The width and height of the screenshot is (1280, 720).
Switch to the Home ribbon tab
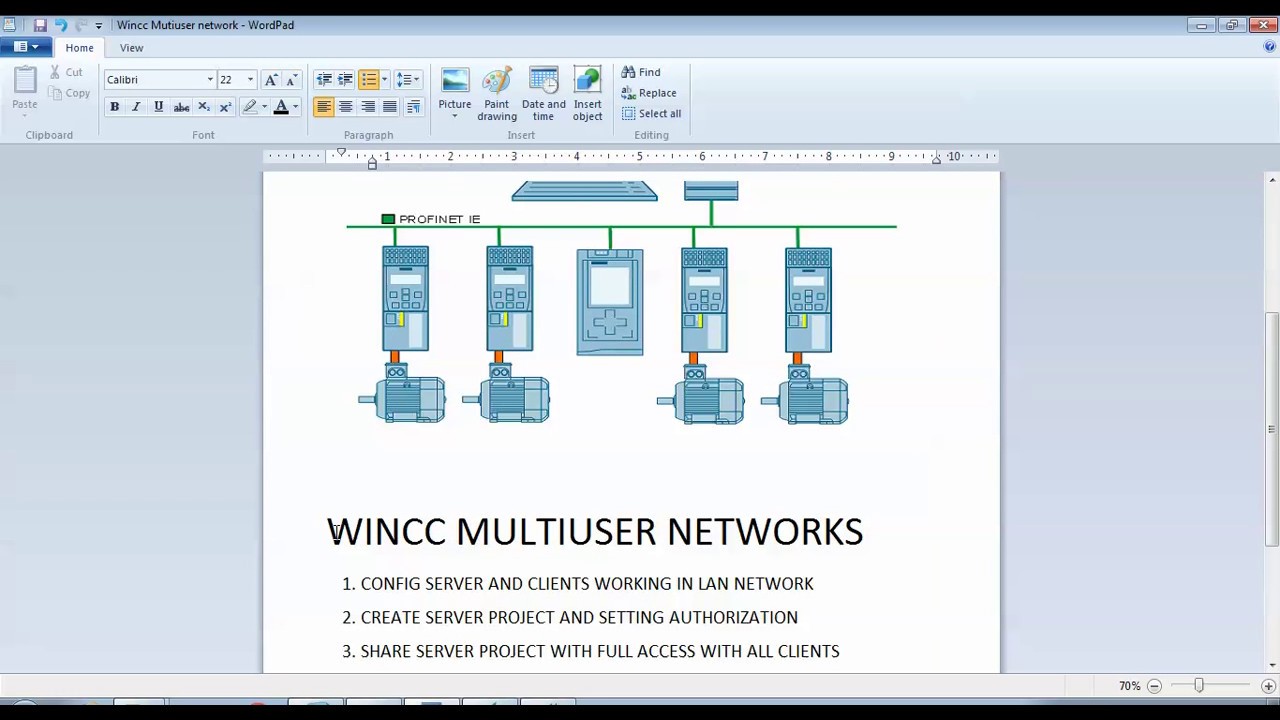pos(79,48)
